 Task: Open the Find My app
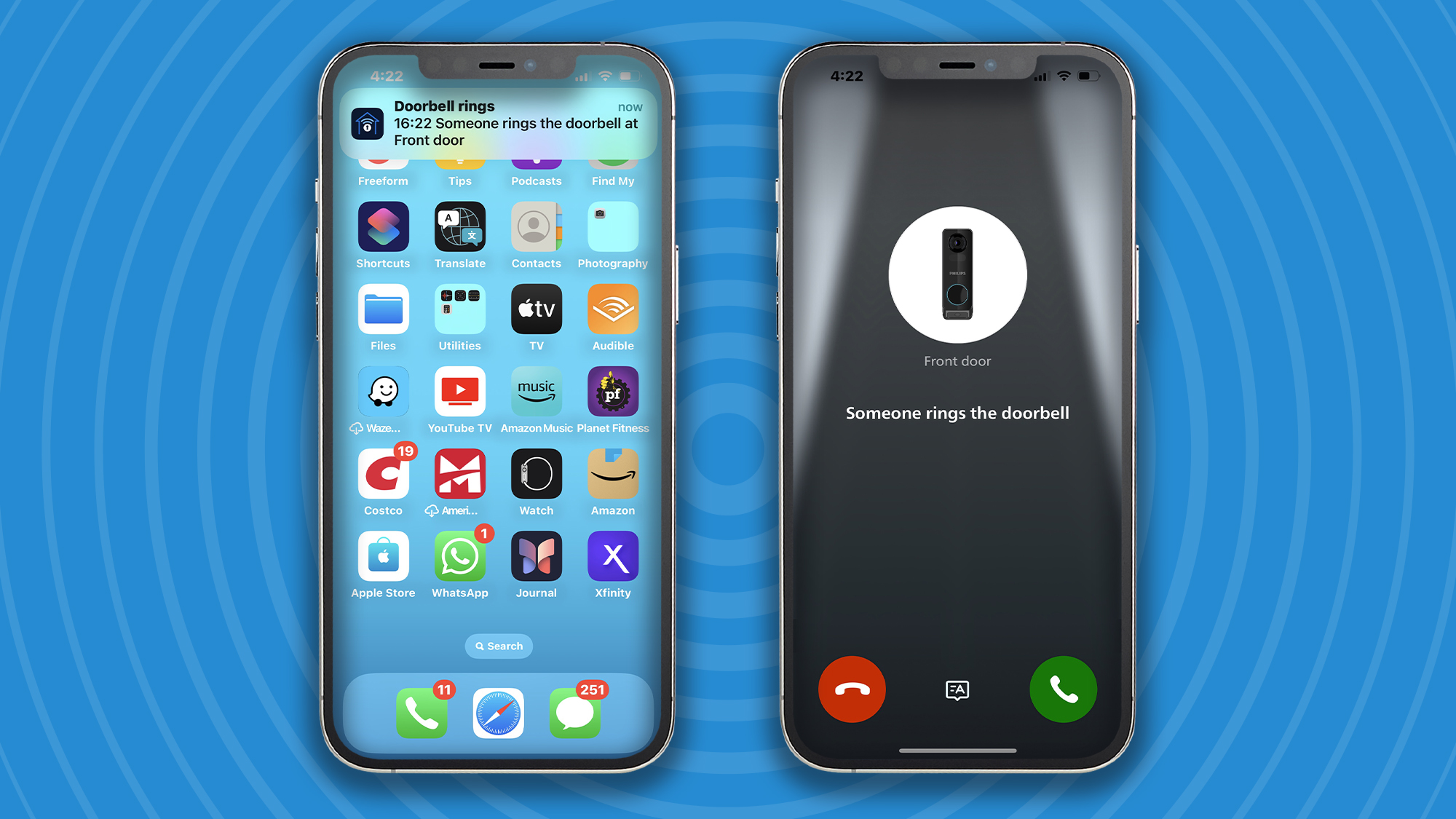click(613, 162)
